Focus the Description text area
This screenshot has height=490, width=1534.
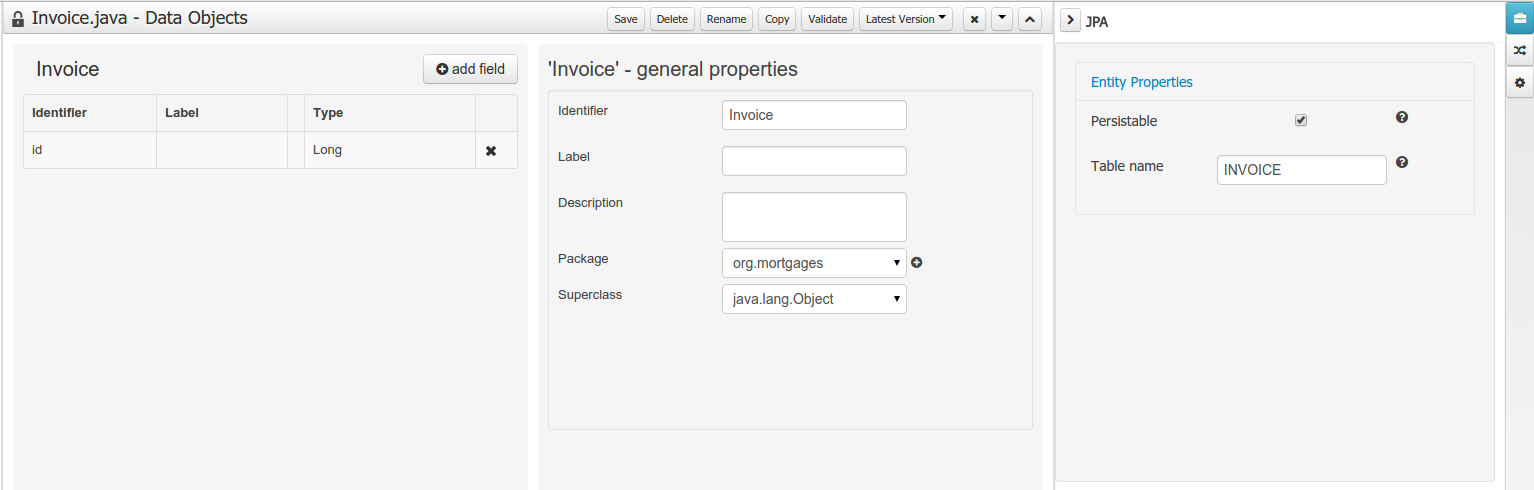point(814,217)
